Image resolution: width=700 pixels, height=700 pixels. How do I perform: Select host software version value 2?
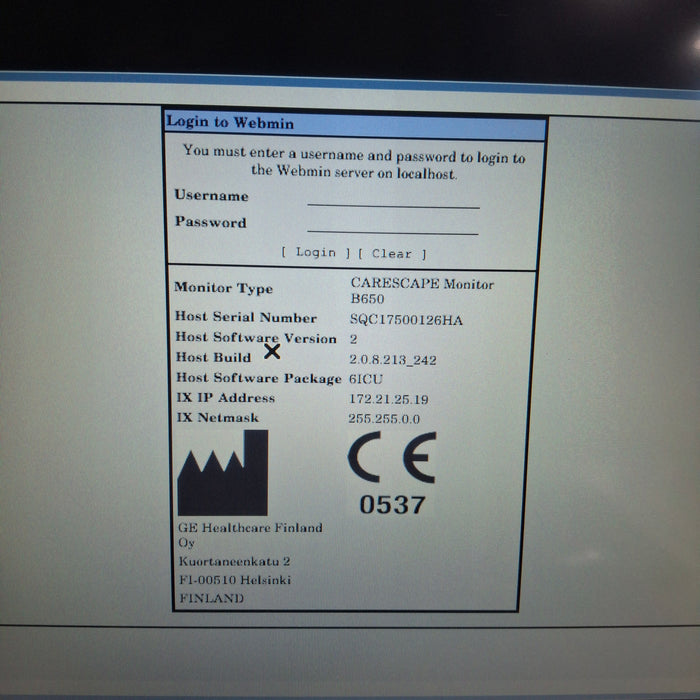click(x=353, y=339)
